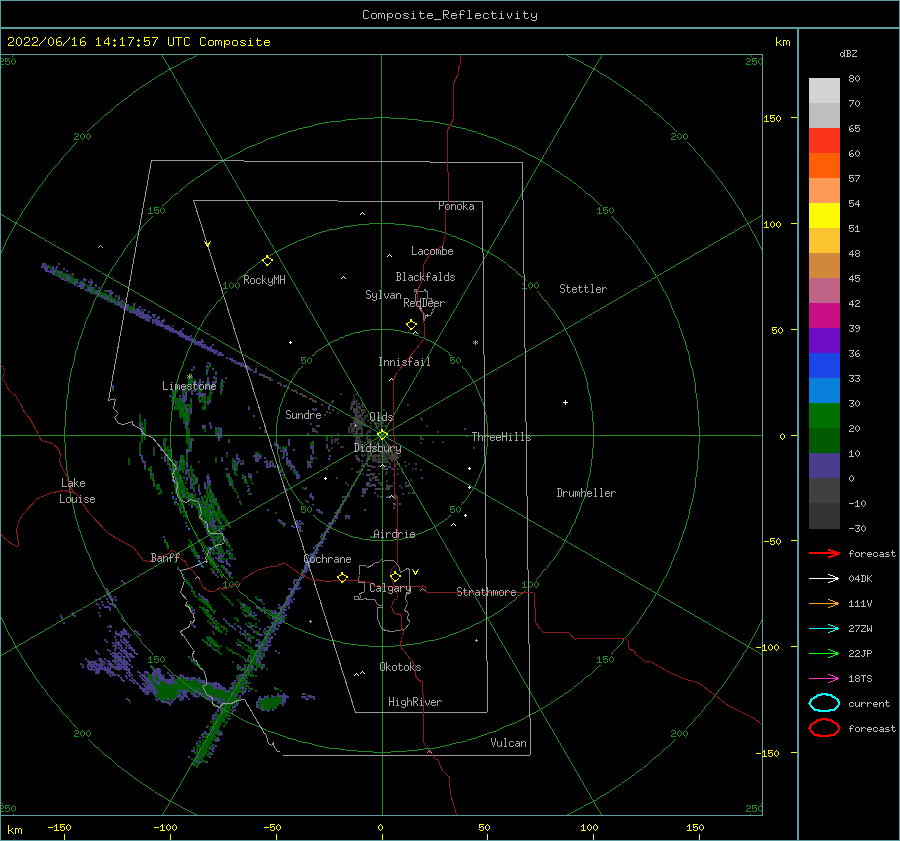Pick the magenta 39-42 dBZ color swatch
This screenshot has width=900, height=841.
824,316
